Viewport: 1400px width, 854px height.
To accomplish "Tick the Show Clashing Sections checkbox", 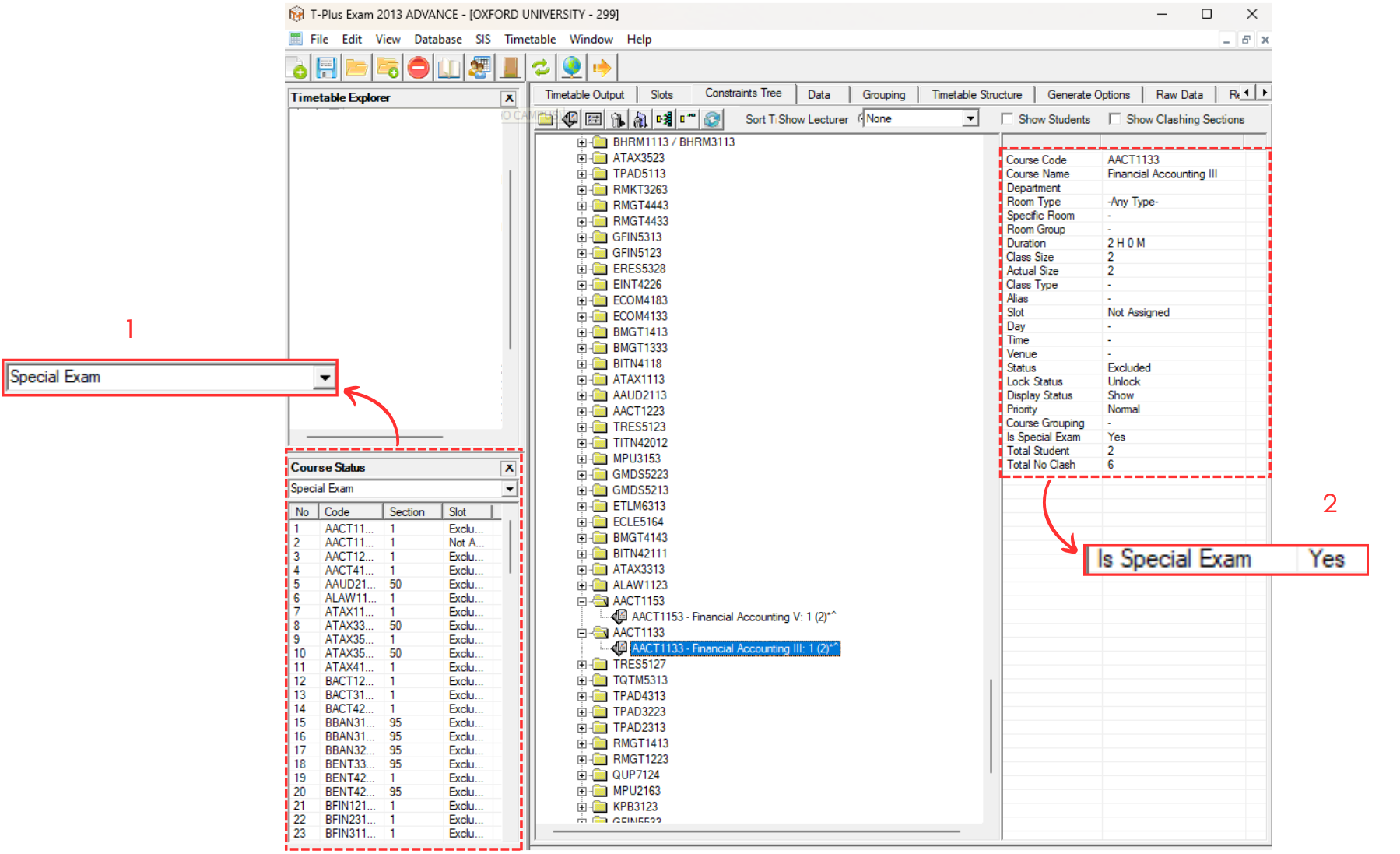I will tap(1114, 119).
